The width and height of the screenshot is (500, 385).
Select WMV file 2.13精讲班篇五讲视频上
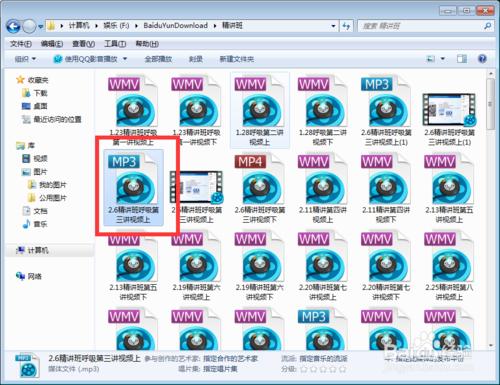449,188
